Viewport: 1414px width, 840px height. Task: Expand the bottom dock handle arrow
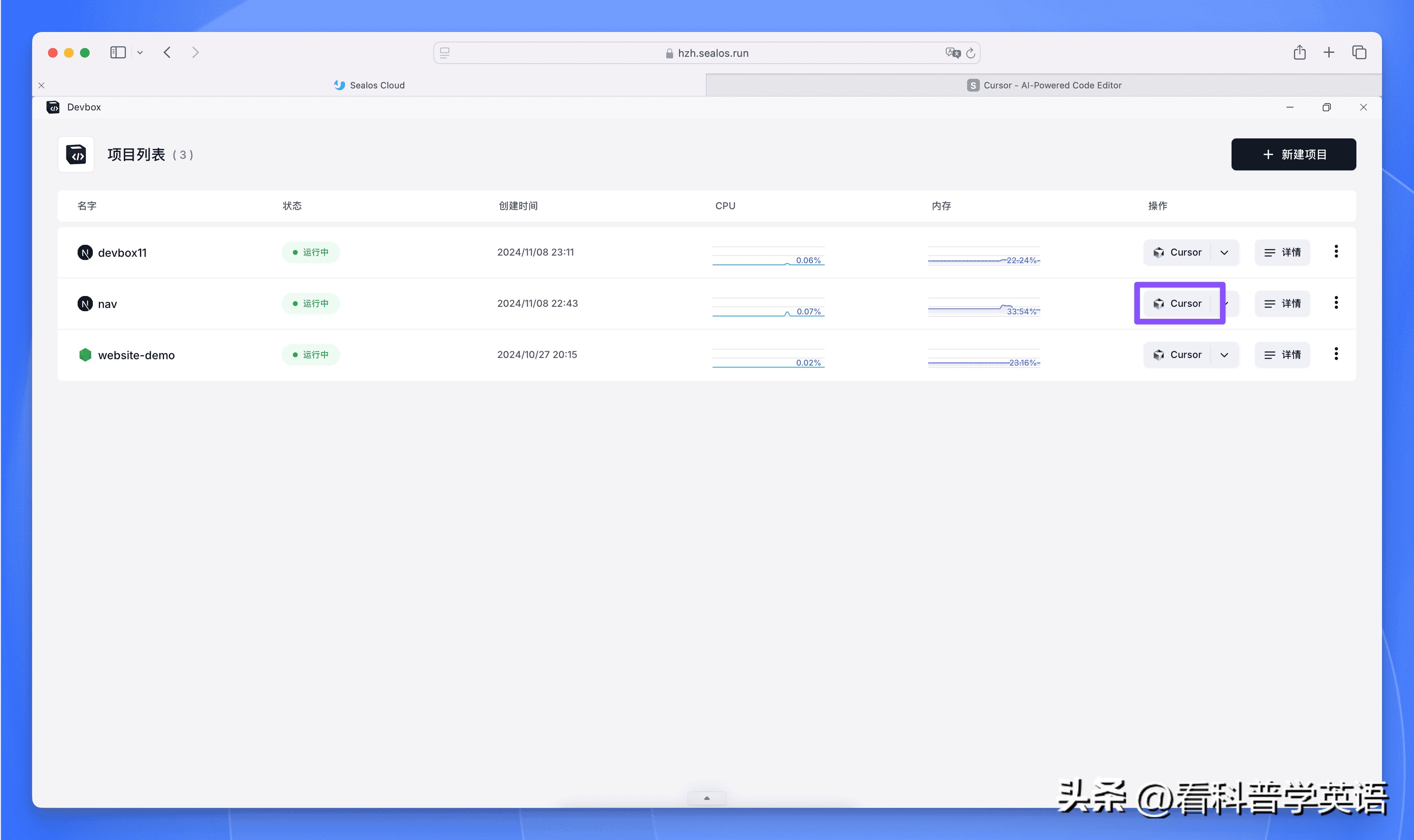click(x=707, y=798)
